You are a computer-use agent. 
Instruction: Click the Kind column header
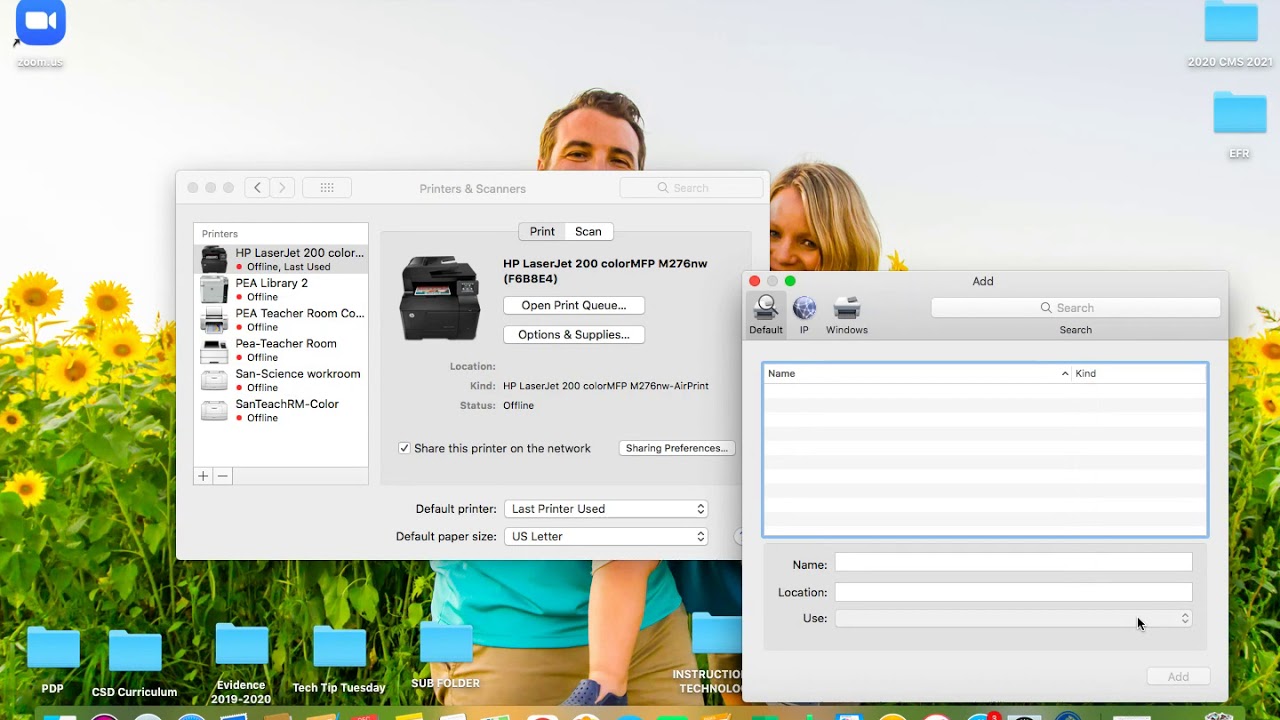1139,373
